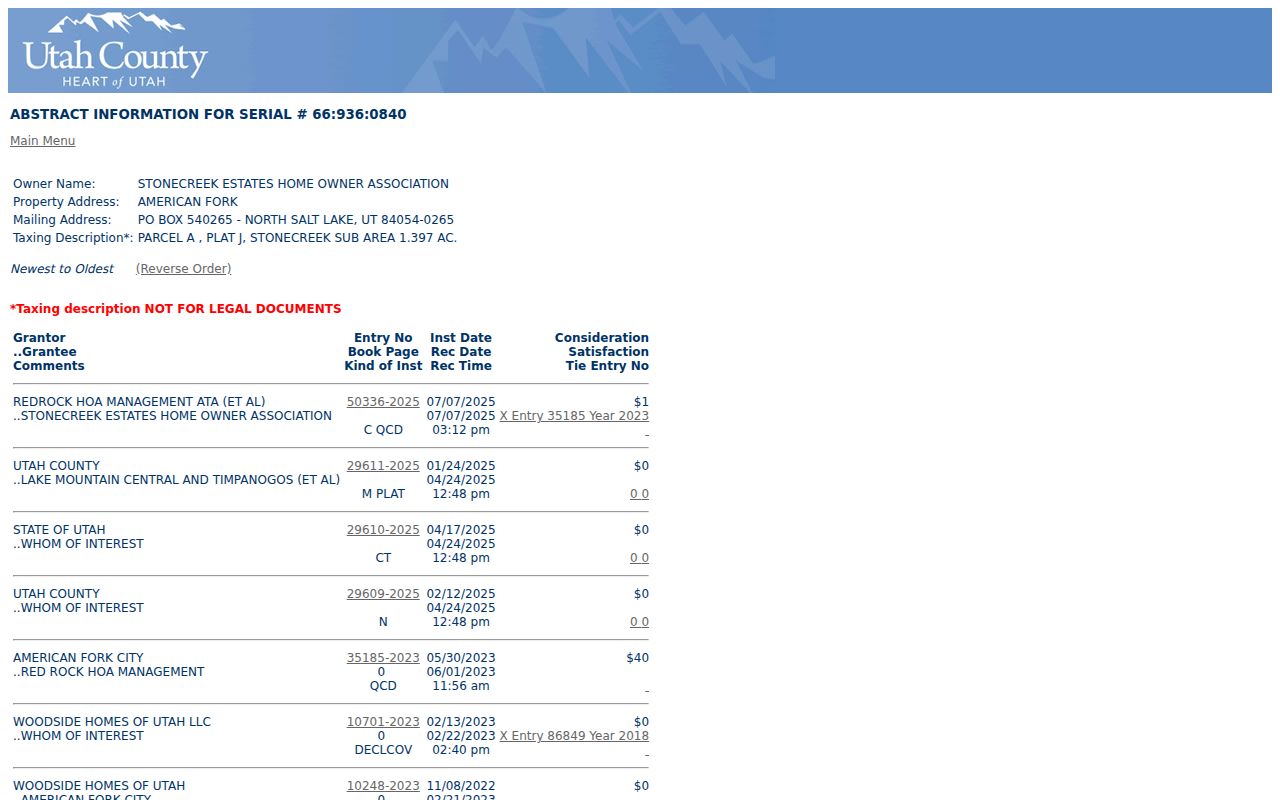Open entry number 29609-2025
The width and height of the screenshot is (1280, 800).
click(383, 594)
